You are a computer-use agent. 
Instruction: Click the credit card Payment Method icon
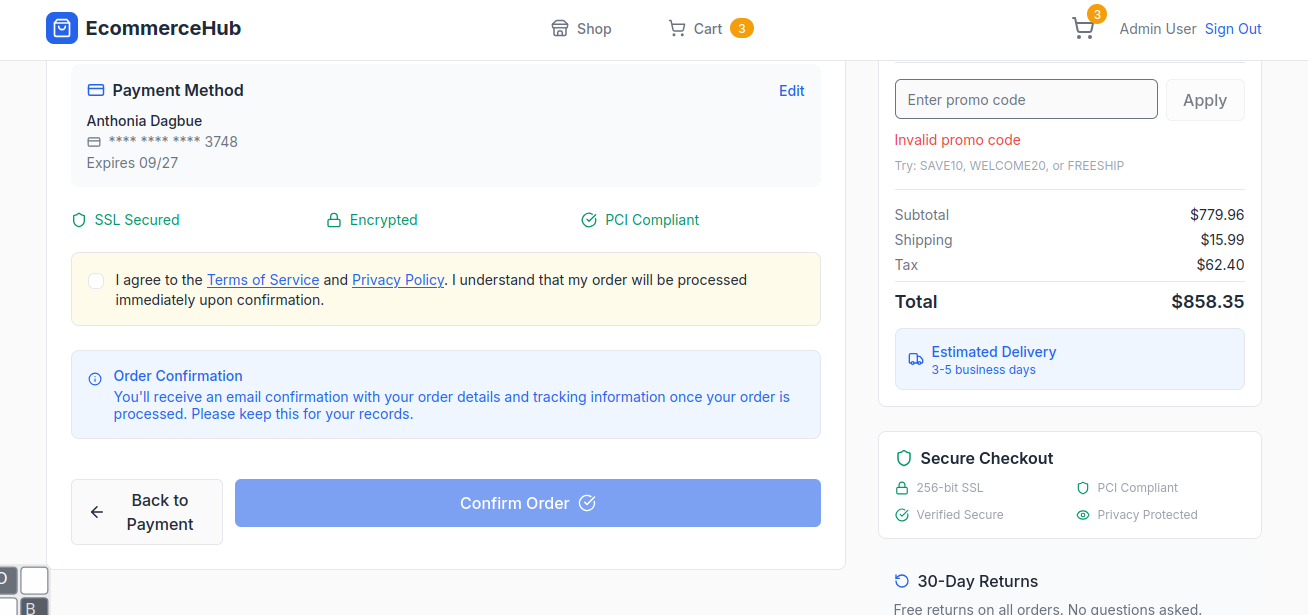coord(96,90)
